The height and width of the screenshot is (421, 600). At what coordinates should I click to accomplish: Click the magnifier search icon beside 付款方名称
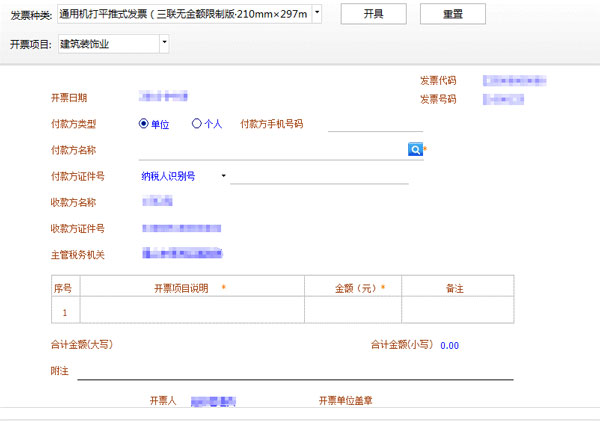point(414,149)
